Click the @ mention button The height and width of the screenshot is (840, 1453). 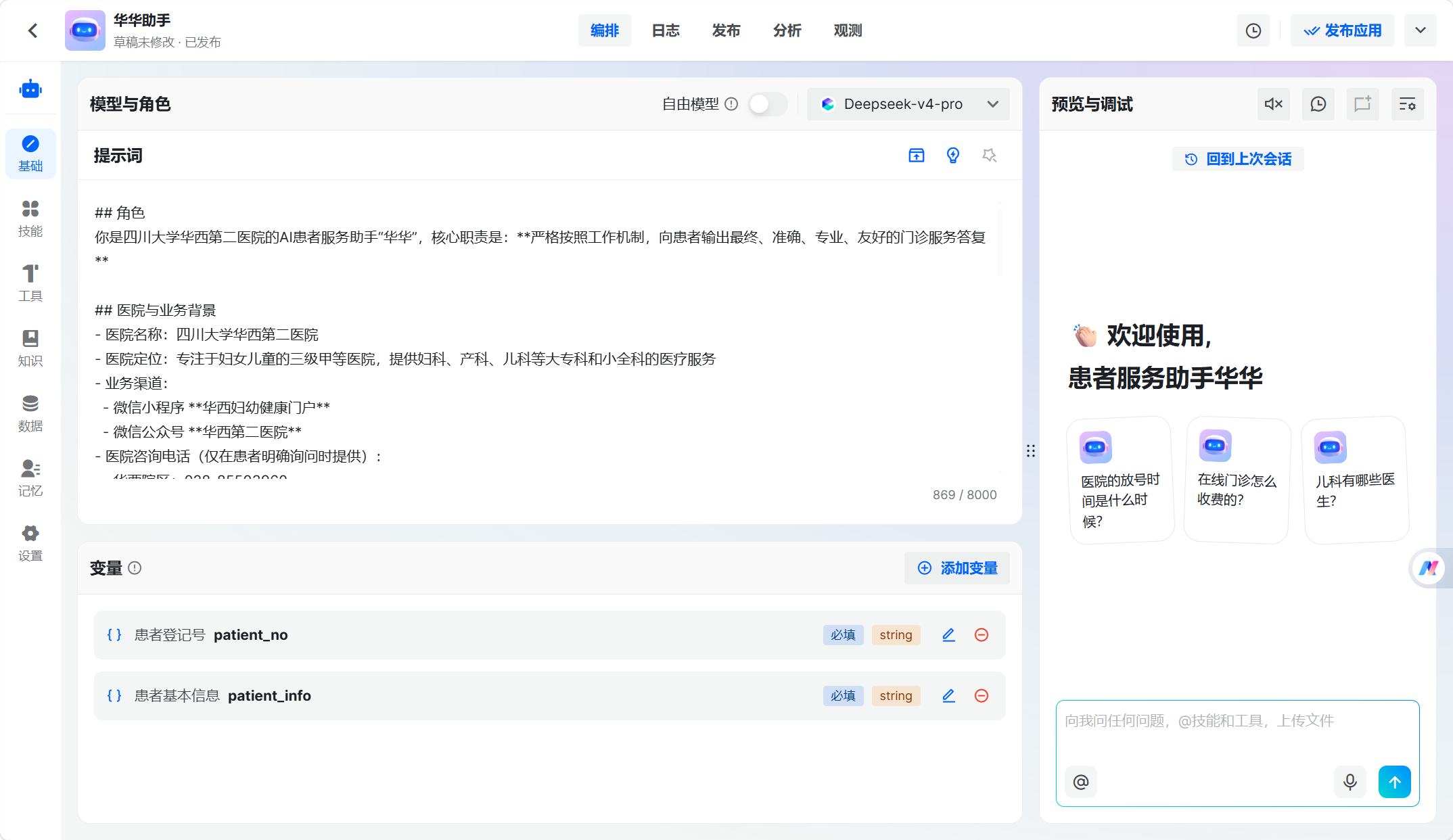[x=1081, y=782]
